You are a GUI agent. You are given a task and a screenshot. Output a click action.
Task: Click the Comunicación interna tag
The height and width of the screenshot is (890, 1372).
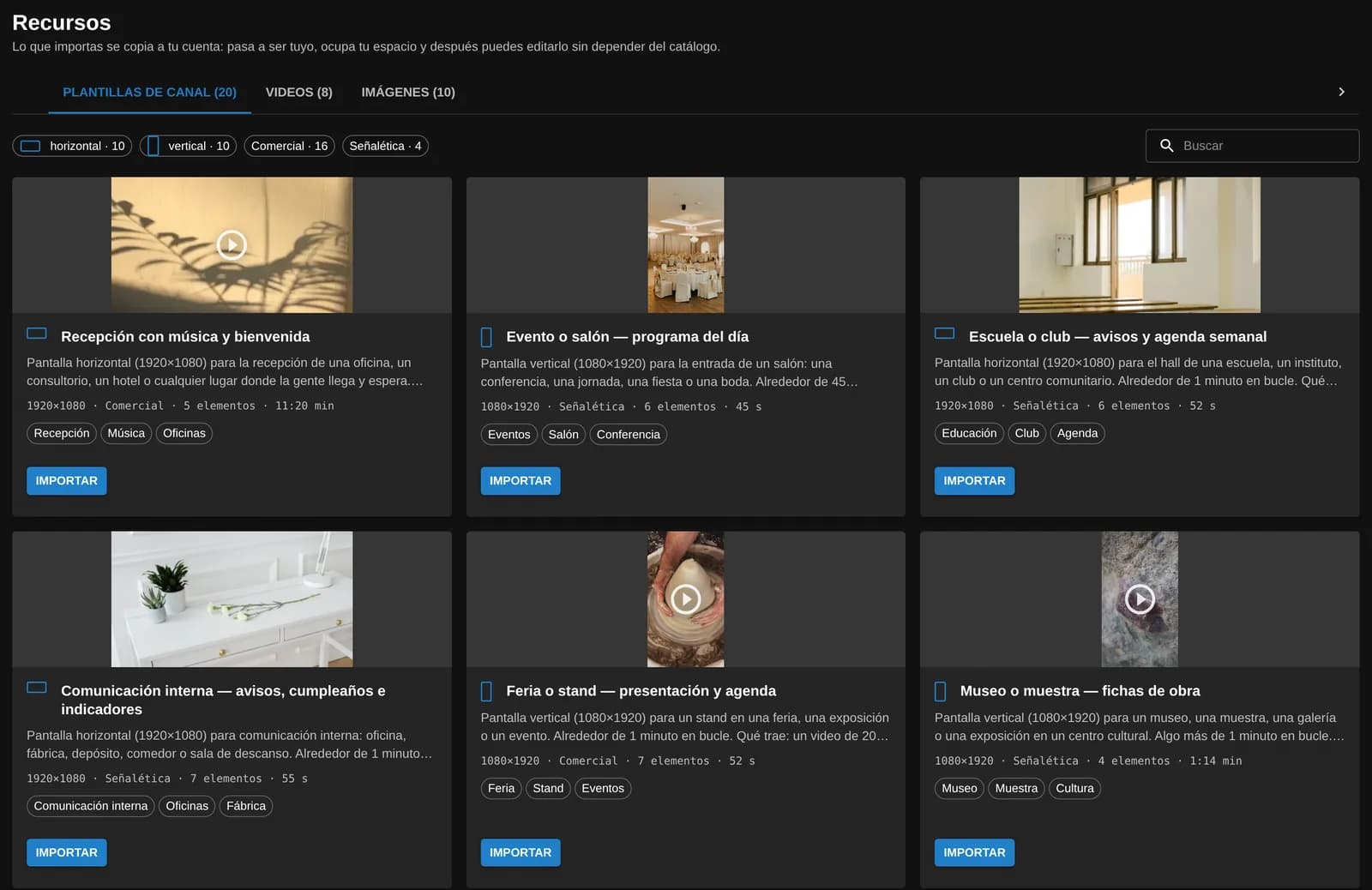click(91, 806)
